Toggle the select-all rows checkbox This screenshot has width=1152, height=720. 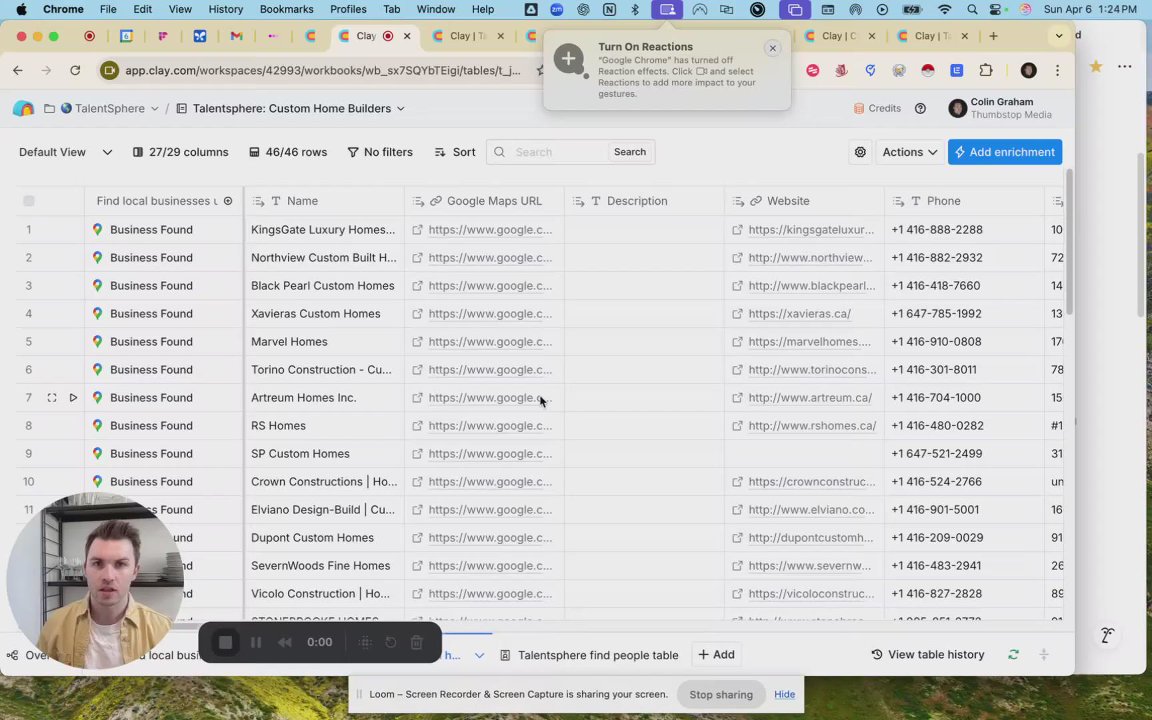click(x=29, y=201)
